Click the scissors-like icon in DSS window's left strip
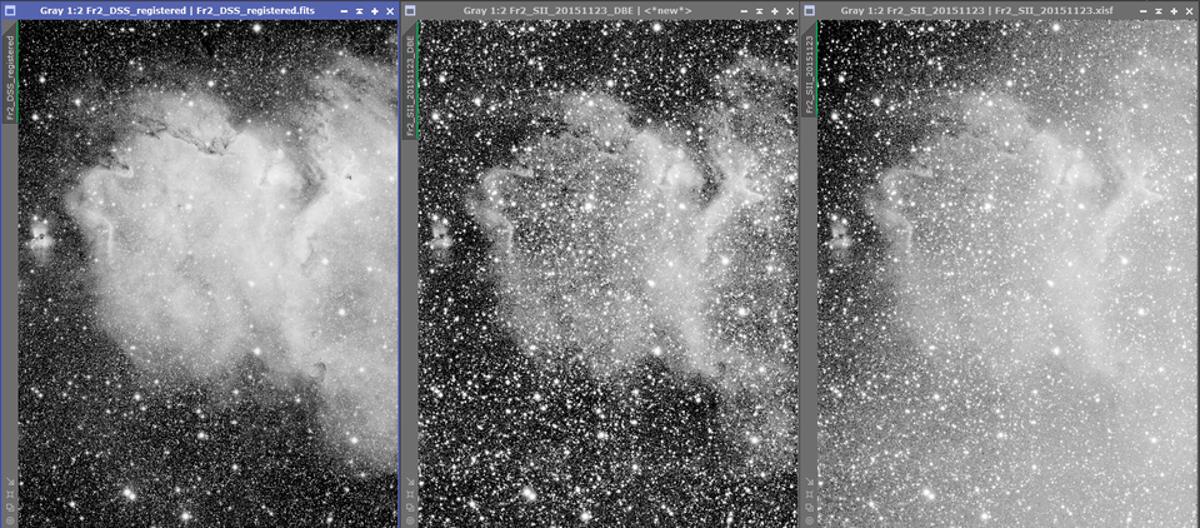This screenshot has height=528, width=1200. (10, 483)
